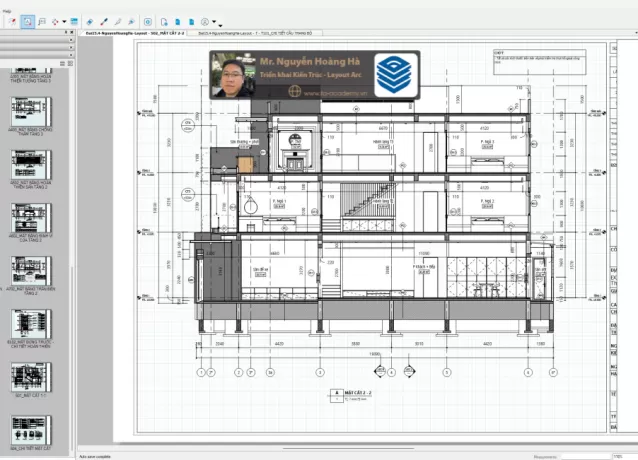Open the S01_MẶT CẮT 1-1 page thumbnail

coord(31,377)
